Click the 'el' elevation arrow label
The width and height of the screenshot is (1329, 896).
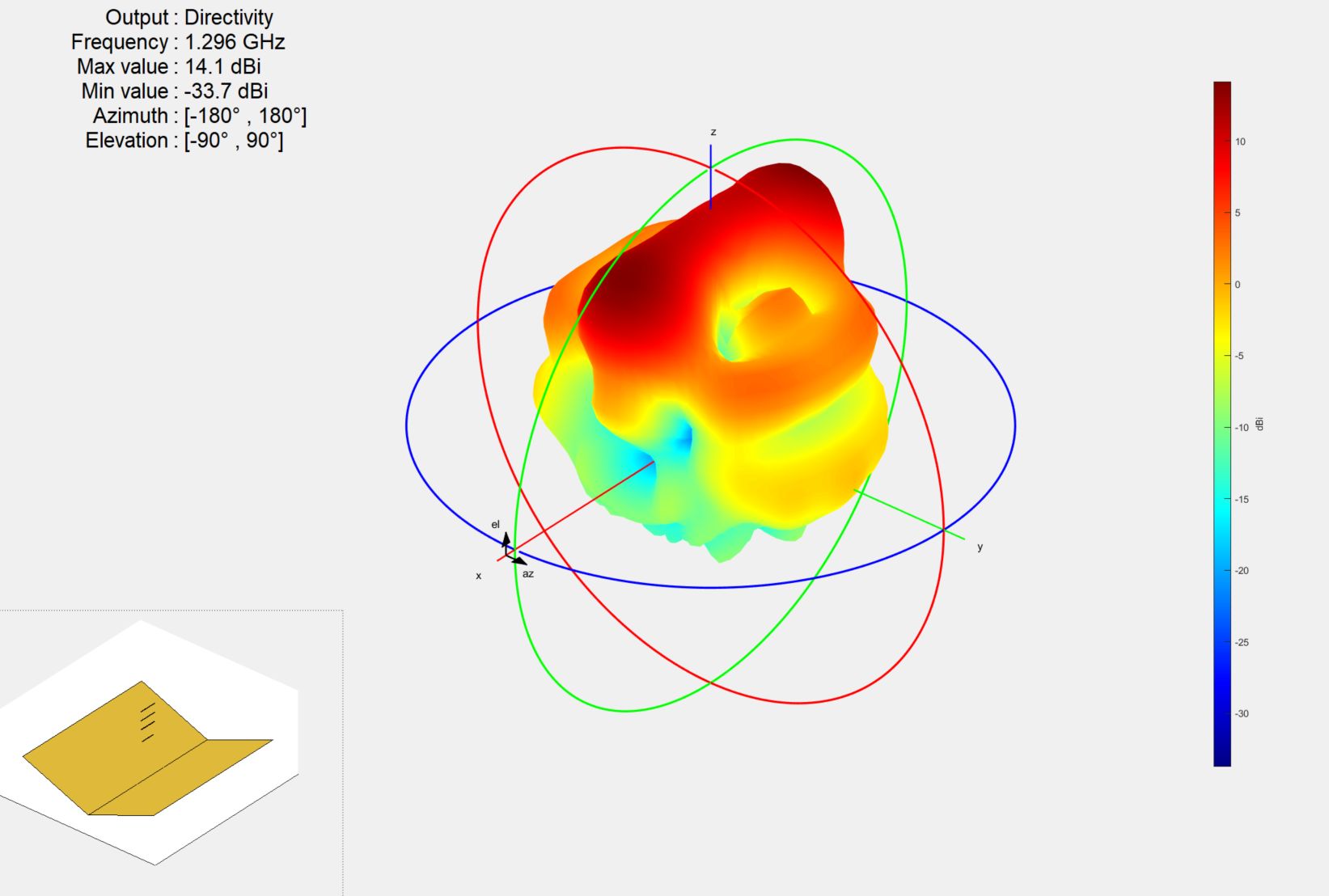coord(496,524)
